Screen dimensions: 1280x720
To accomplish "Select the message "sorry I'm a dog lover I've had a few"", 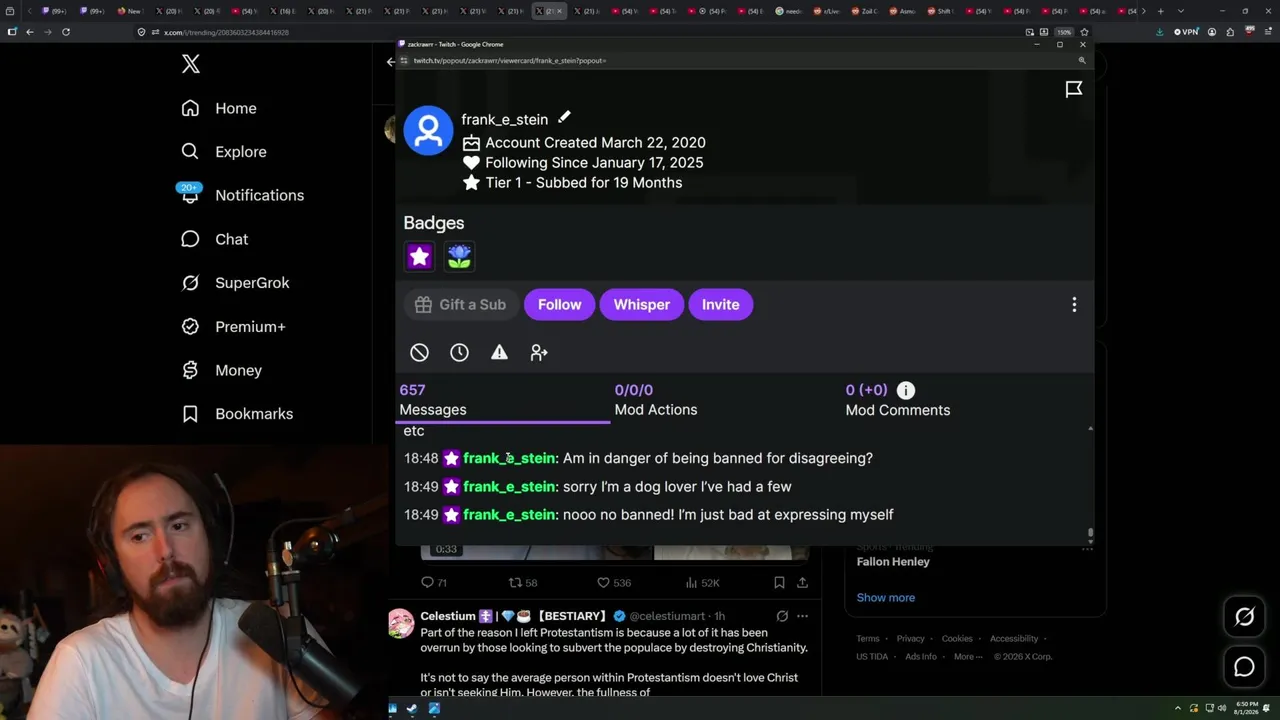I will 677,486.
